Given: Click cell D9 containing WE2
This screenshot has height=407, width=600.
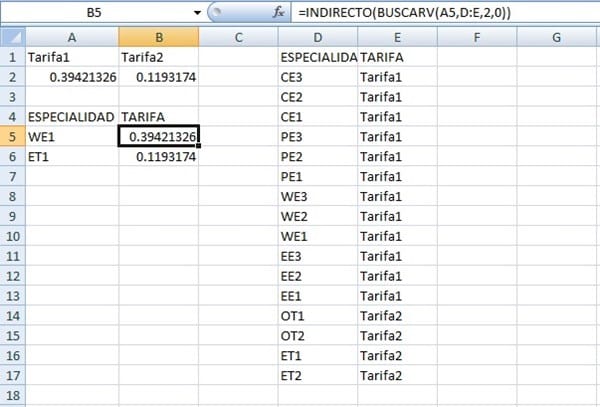Looking at the screenshot, I should click(318, 217).
